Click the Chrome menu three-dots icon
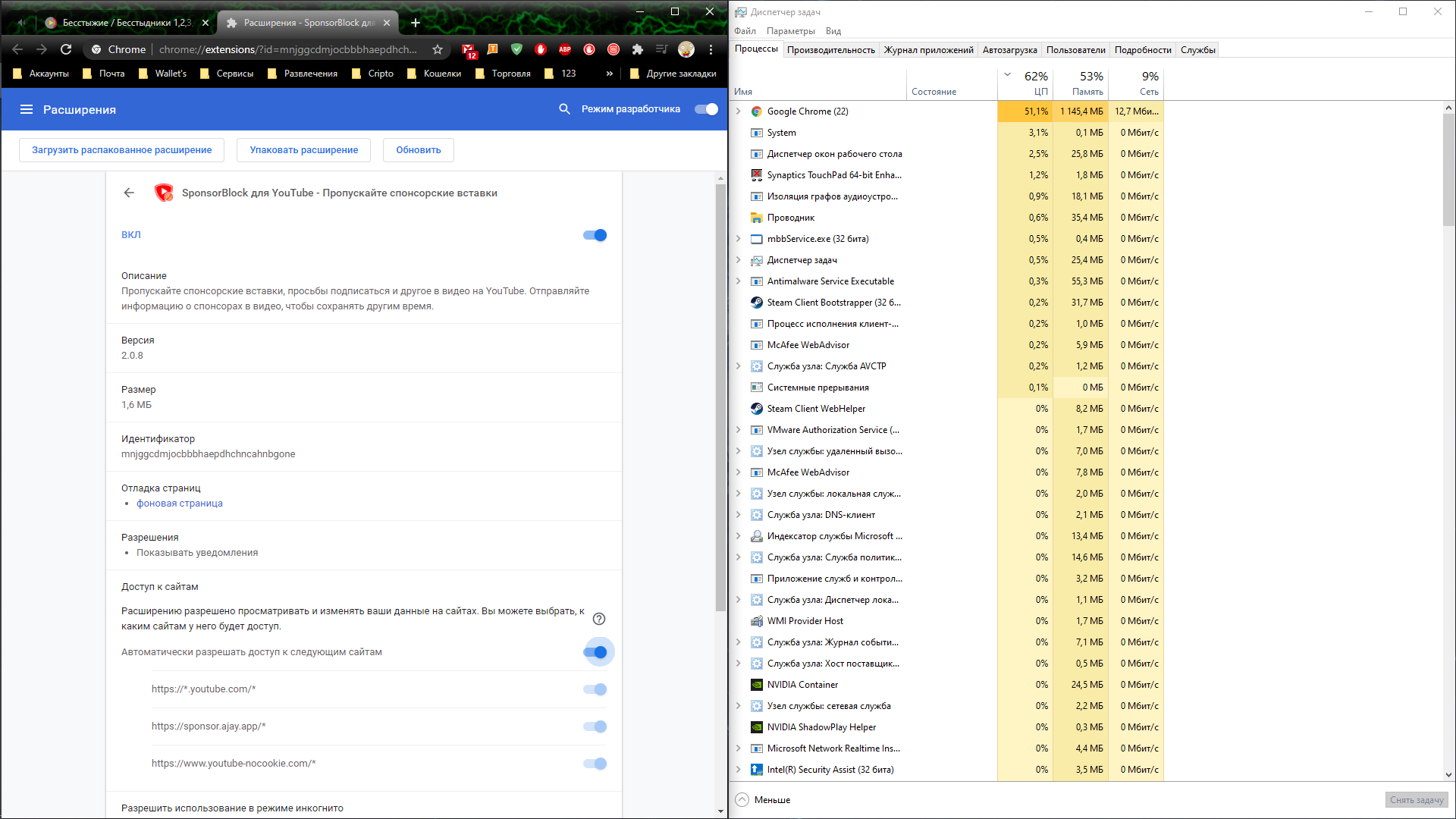This screenshot has width=1456, height=819. [711, 50]
